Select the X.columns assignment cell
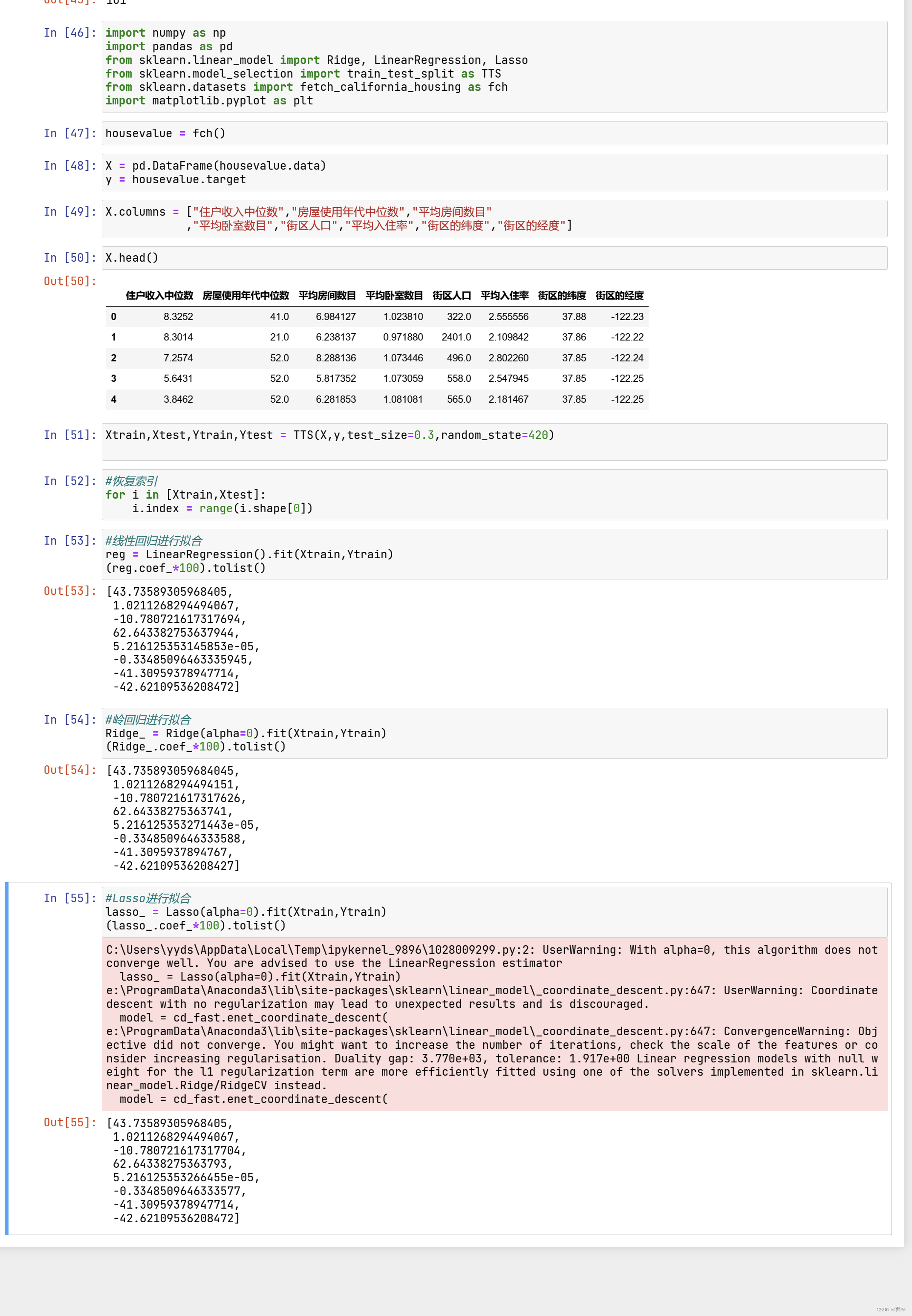 tap(494, 218)
